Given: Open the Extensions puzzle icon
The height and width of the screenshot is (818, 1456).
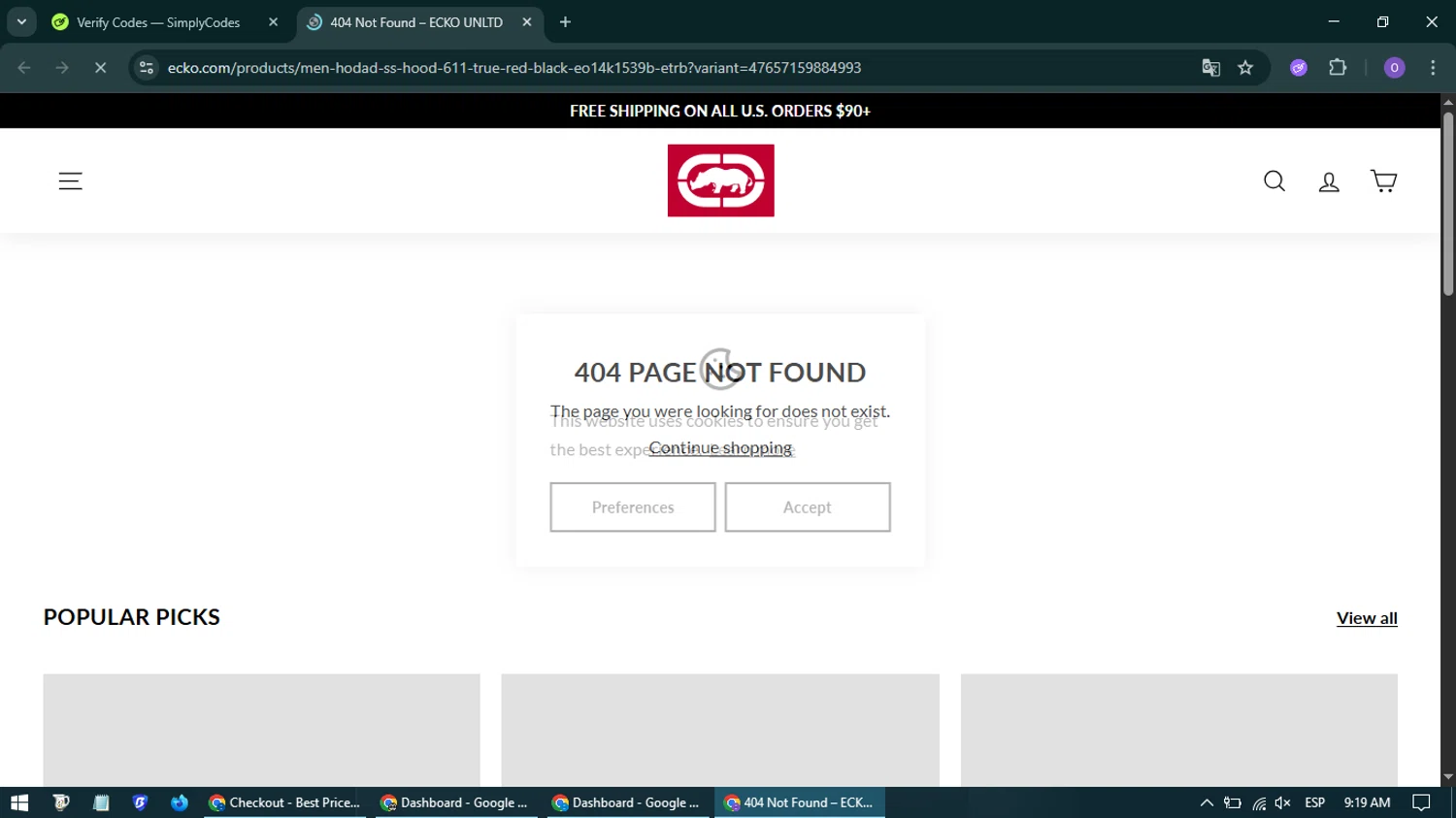Looking at the screenshot, I should tap(1338, 68).
